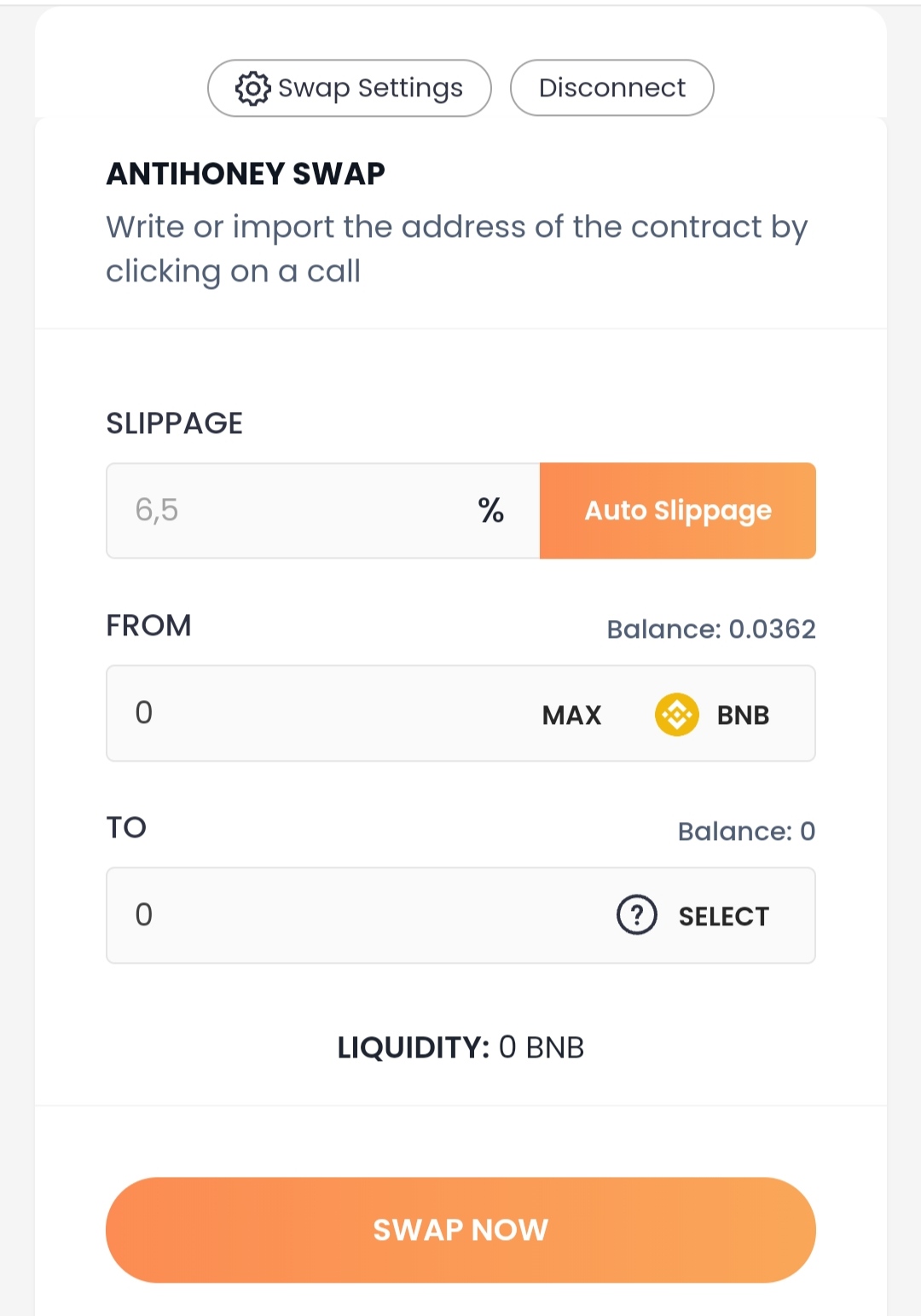
Task: Focus the slippage percentage input
Action: click(x=290, y=511)
